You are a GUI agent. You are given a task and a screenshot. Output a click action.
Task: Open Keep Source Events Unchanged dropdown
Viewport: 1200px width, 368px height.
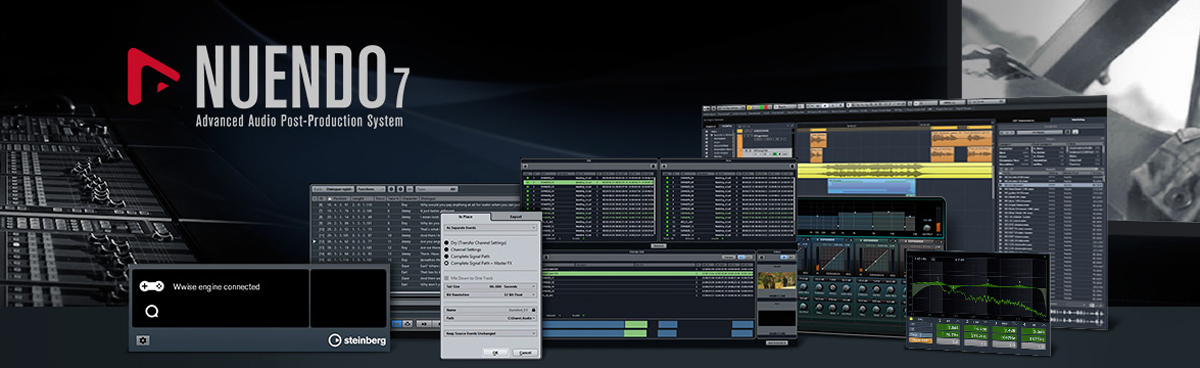point(491,333)
